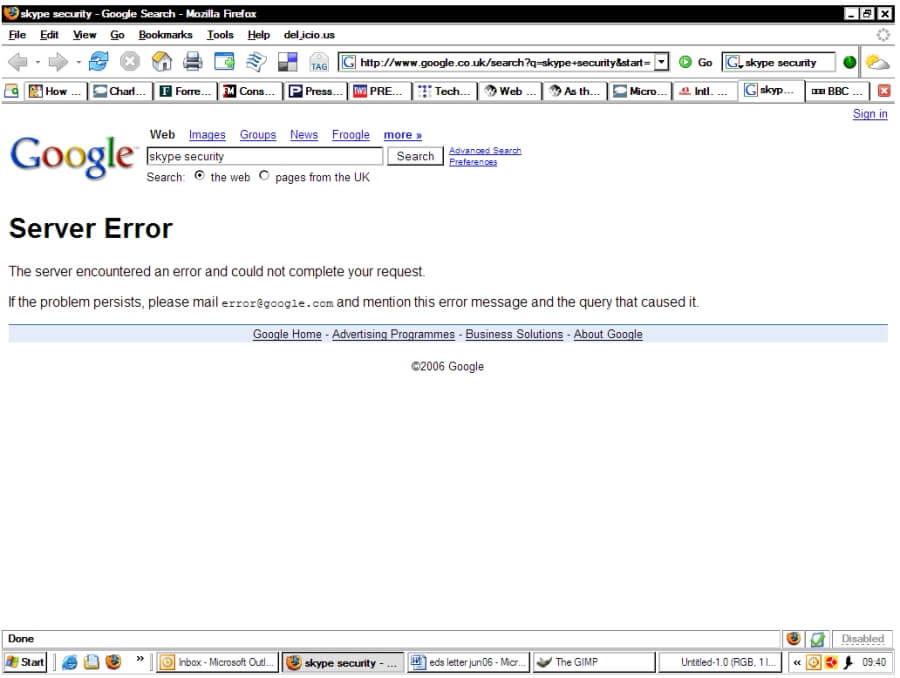Open the Sign in link
900x678 pixels.
[x=870, y=114]
